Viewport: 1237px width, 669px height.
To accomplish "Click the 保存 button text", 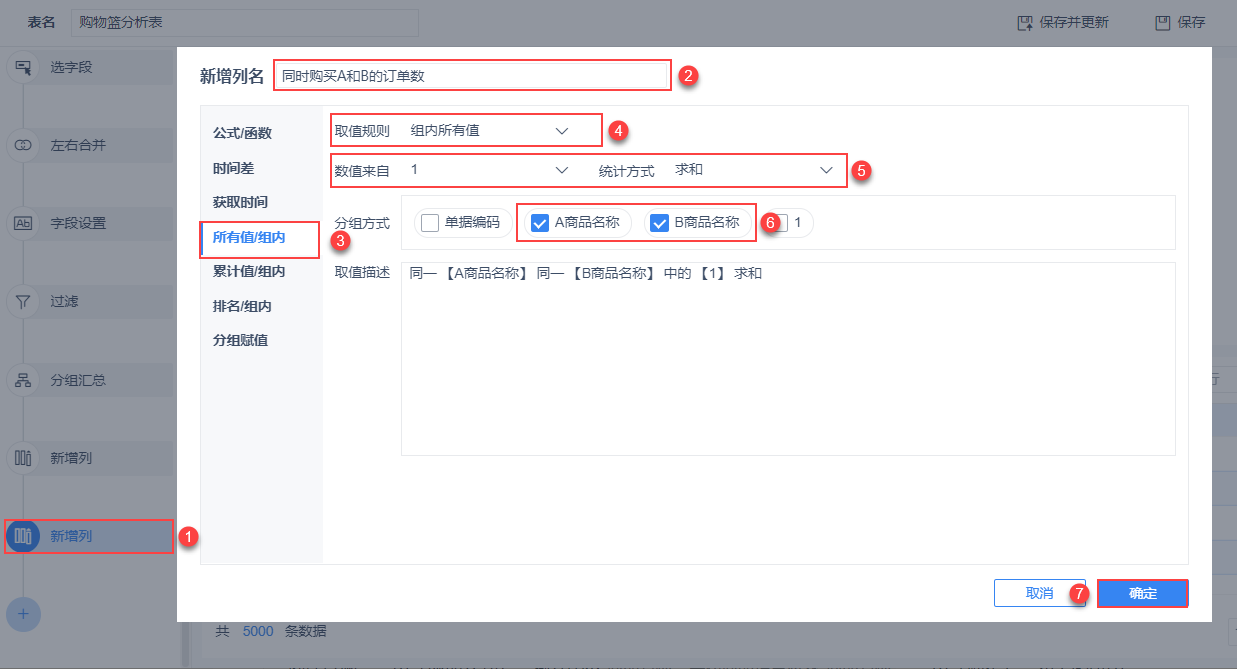I will (x=1192, y=22).
